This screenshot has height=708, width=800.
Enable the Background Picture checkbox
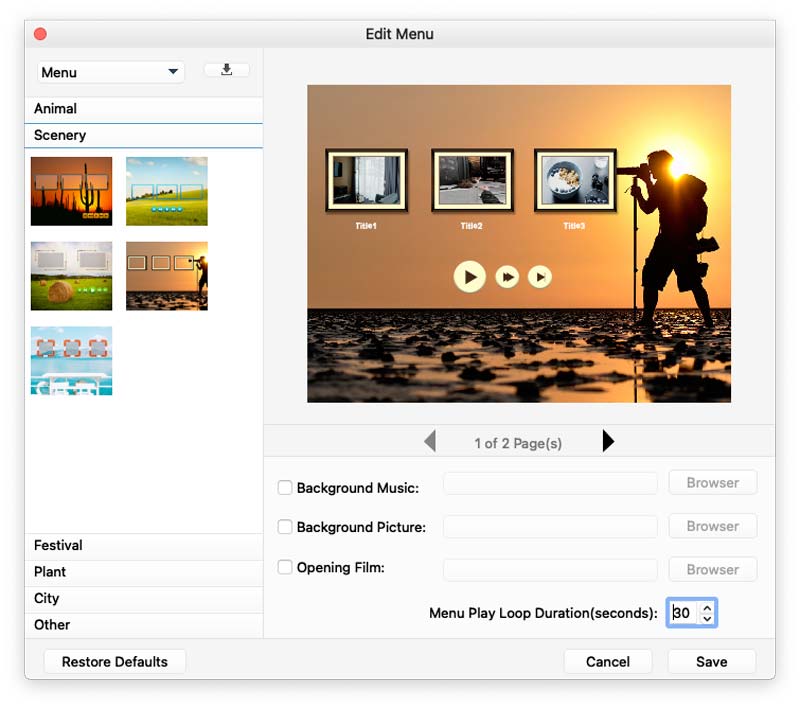[x=285, y=526]
